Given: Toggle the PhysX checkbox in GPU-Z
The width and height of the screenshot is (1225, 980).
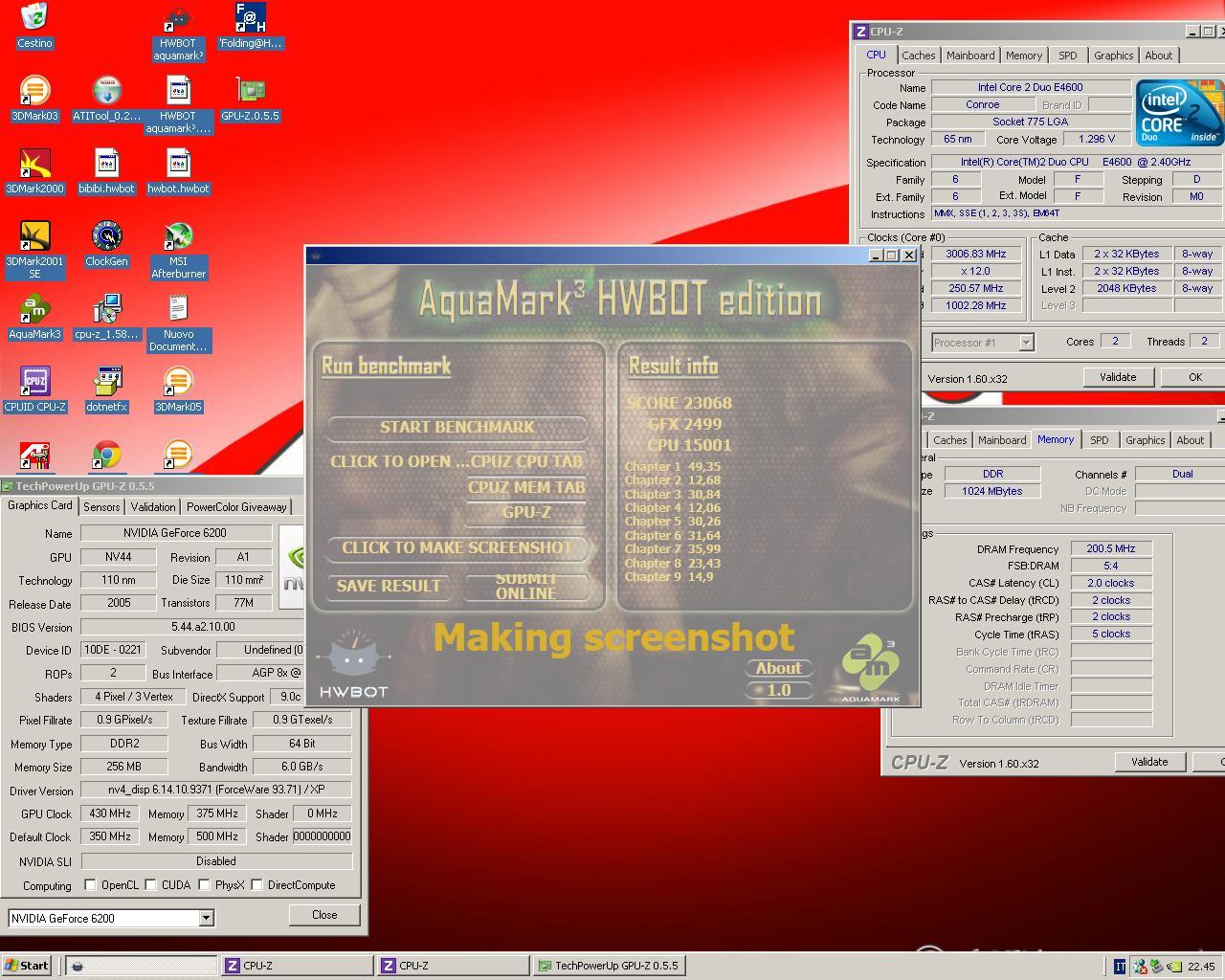Looking at the screenshot, I should click(204, 884).
